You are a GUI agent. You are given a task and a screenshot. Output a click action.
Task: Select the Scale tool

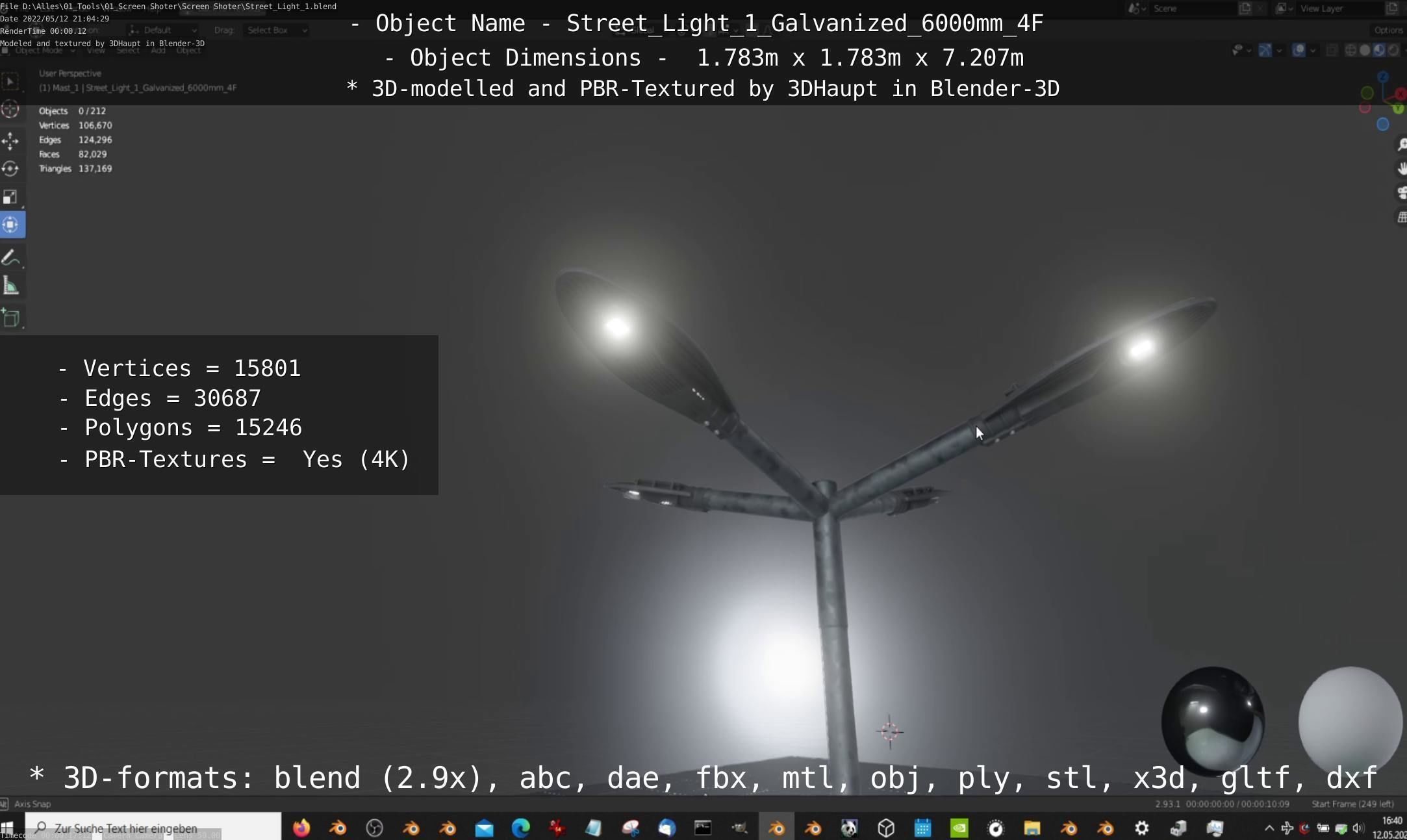[x=10, y=197]
